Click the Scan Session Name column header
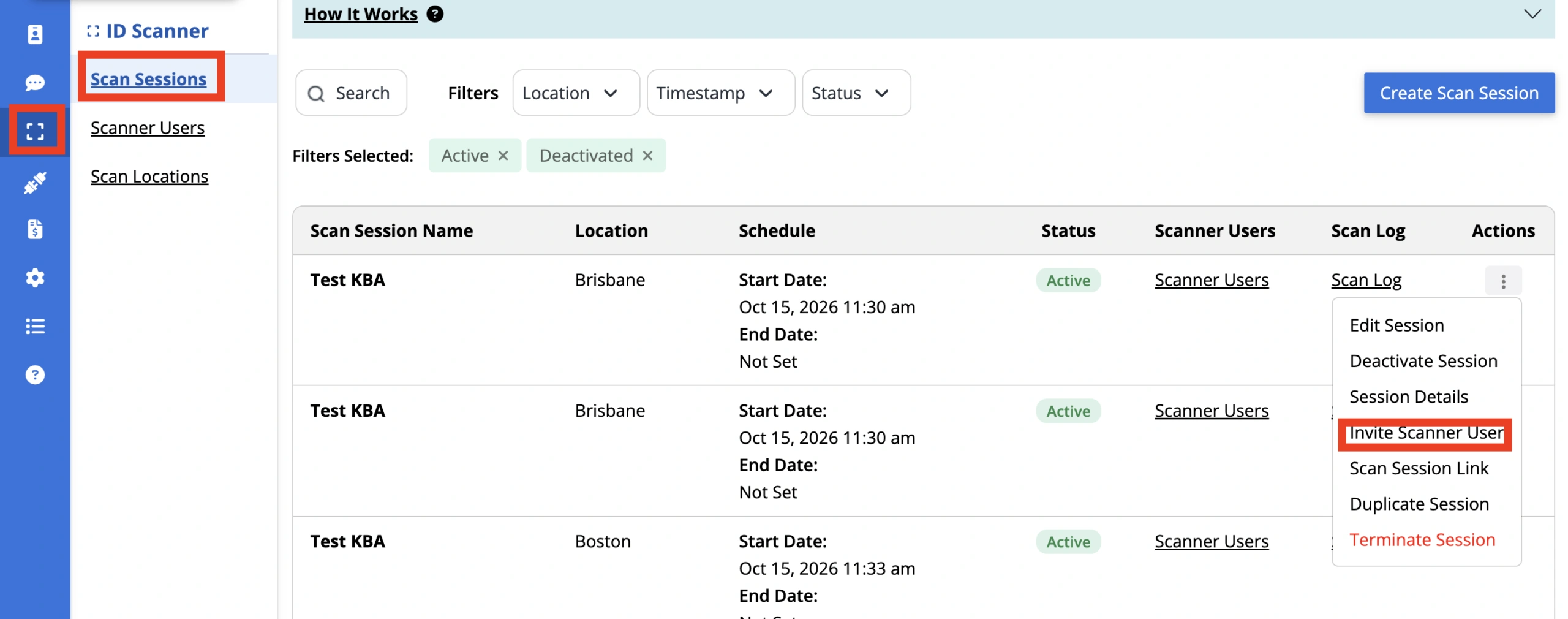This screenshot has width=1568, height=619. coord(391,231)
